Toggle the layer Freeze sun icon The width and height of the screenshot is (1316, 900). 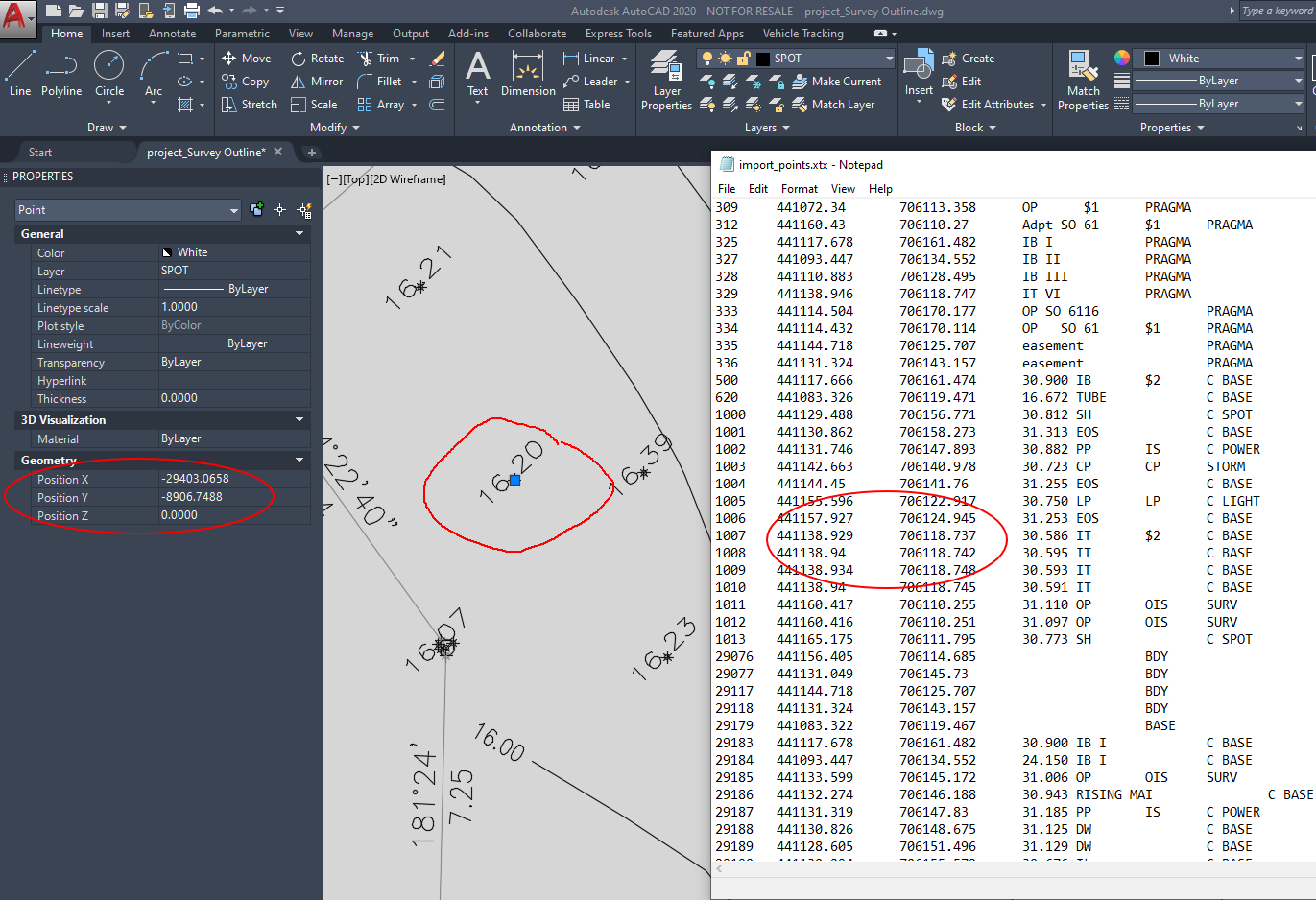[x=727, y=59]
